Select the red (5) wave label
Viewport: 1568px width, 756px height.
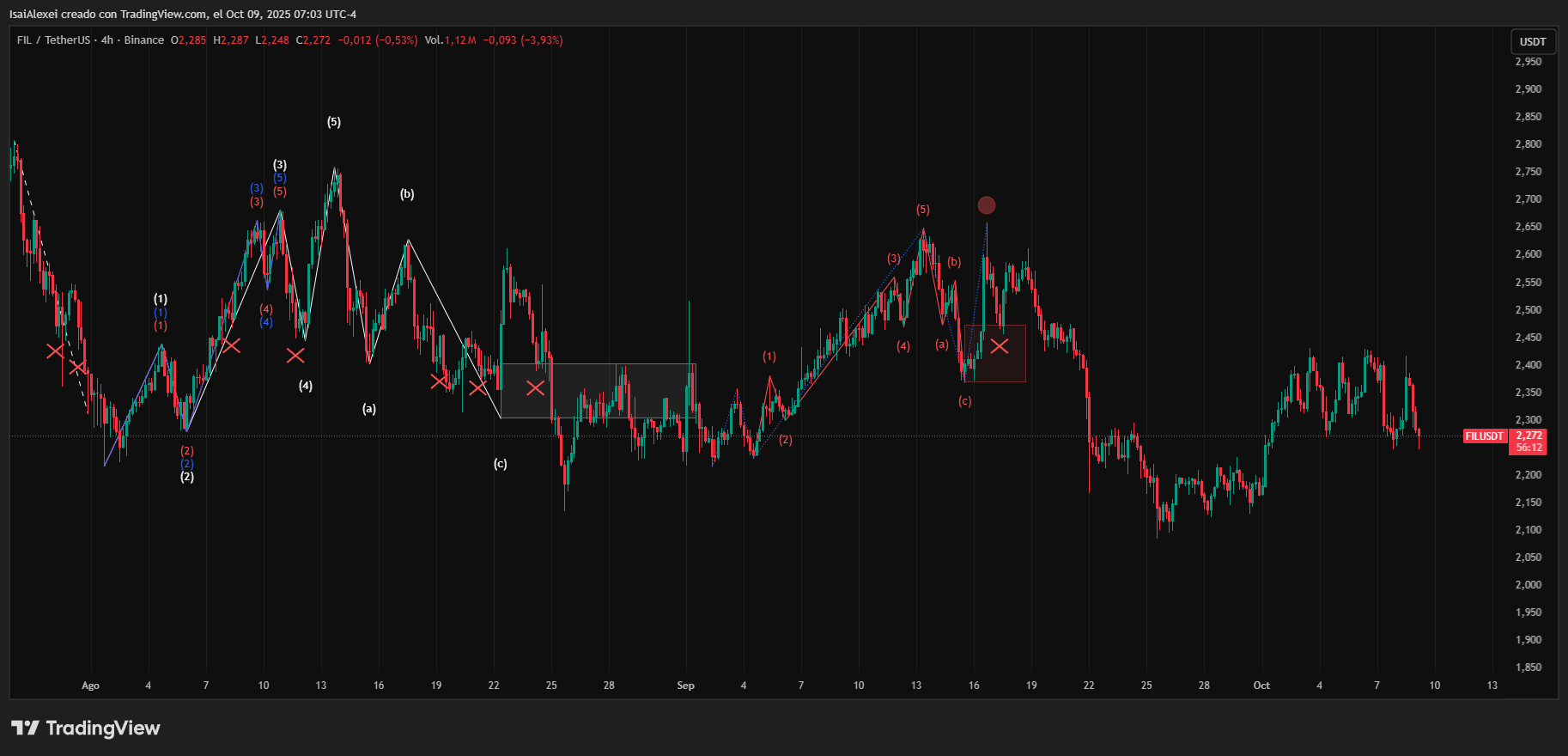click(x=922, y=210)
